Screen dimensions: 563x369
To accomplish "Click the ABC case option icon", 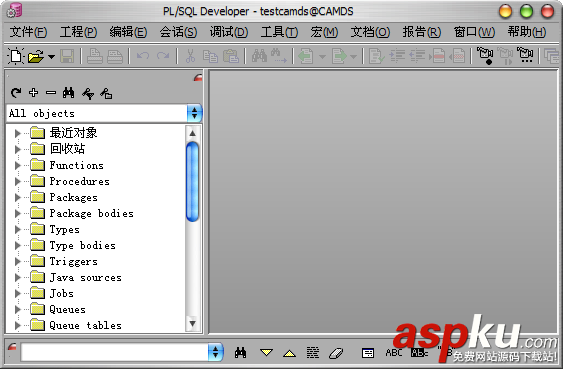I will 394,353.
